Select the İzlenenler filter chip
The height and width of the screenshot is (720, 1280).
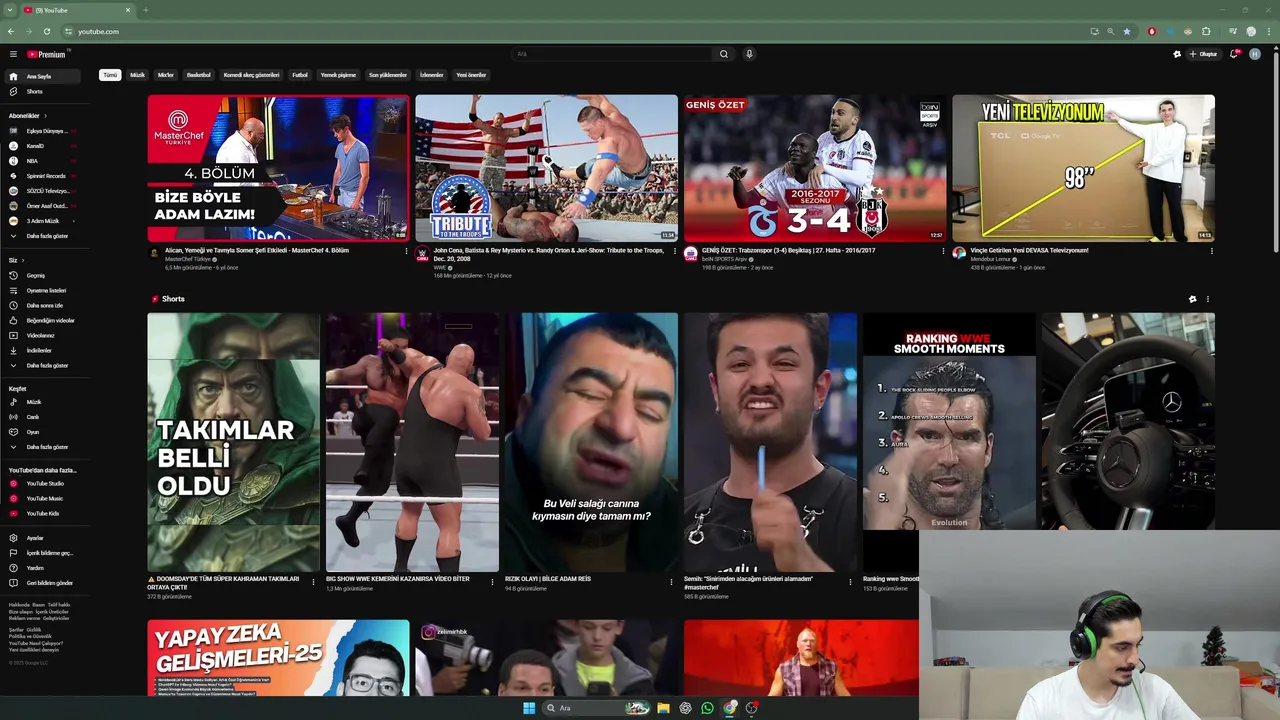pos(431,75)
